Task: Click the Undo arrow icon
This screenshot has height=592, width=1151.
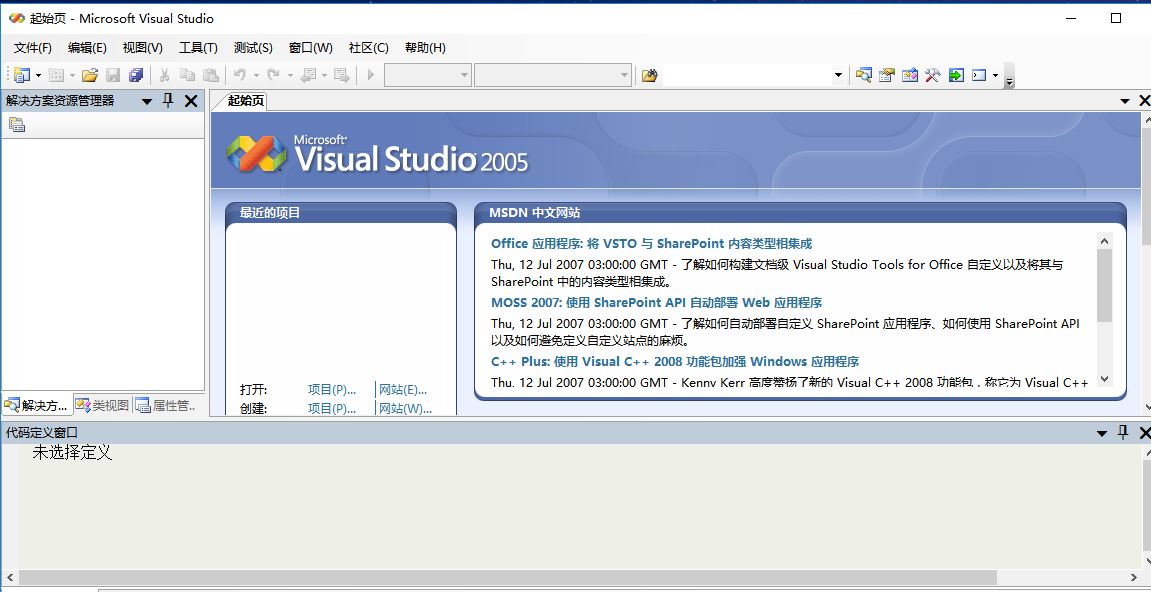Action: 239,75
